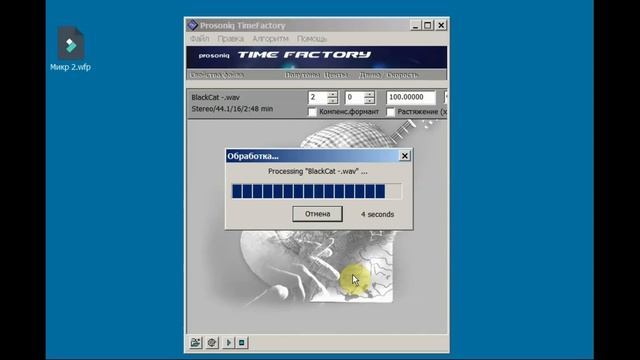Open the Правка menu

point(231,38)
